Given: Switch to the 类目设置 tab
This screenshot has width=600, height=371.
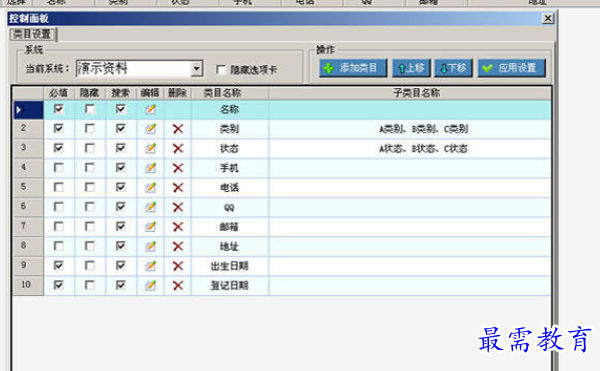Looking at the screenshot, I should (x=33, y=34).
